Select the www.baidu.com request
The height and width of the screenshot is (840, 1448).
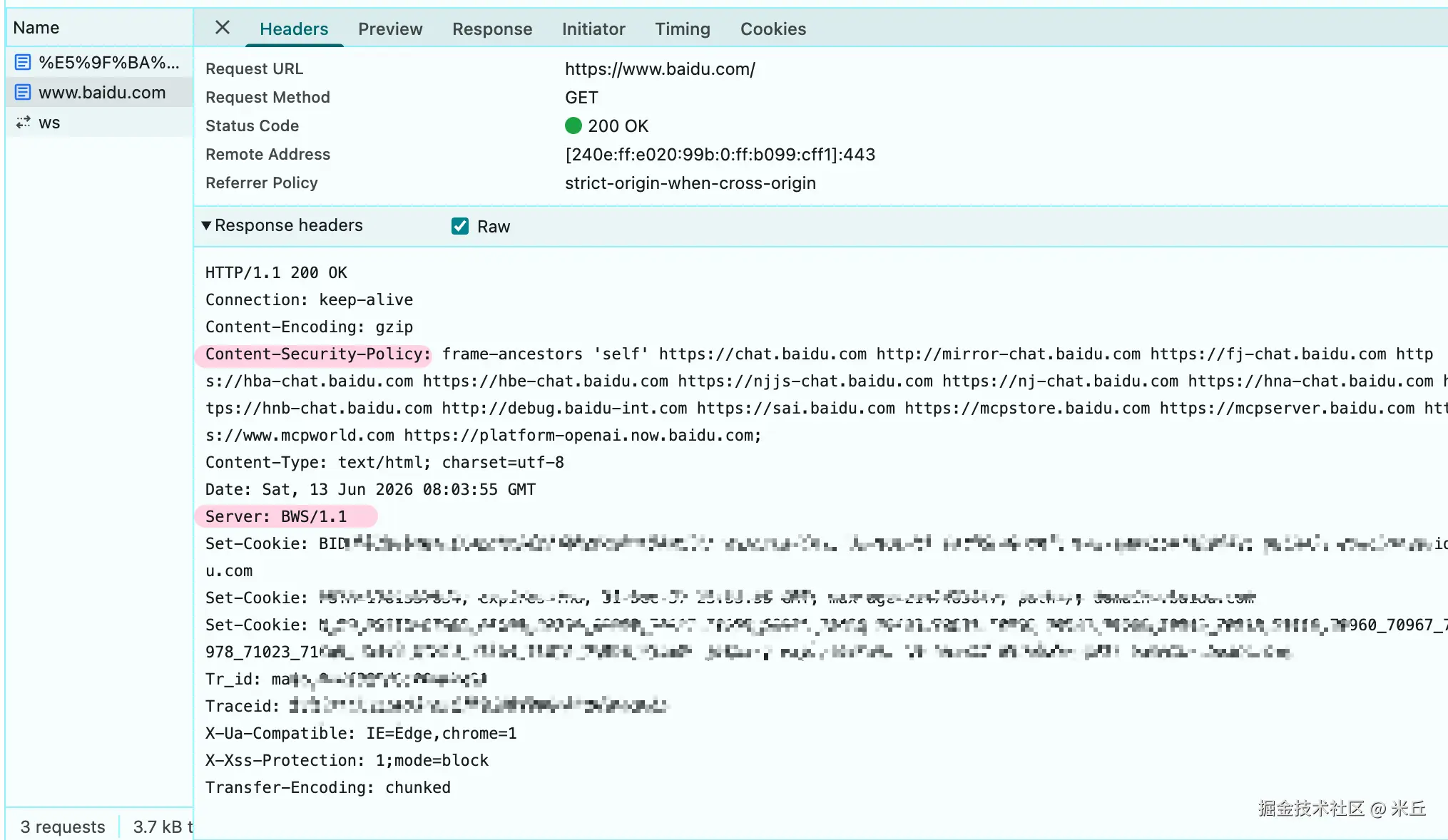[100, 93]
